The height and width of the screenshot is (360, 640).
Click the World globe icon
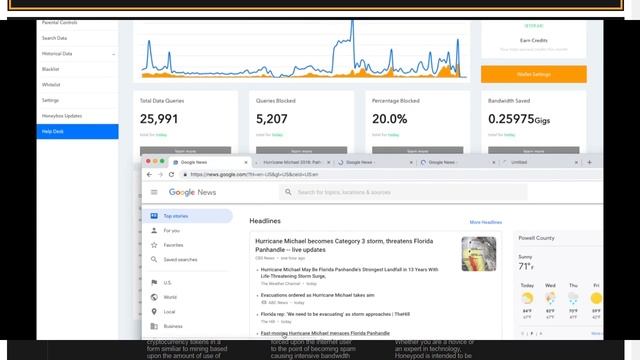[x=154, y=297]
